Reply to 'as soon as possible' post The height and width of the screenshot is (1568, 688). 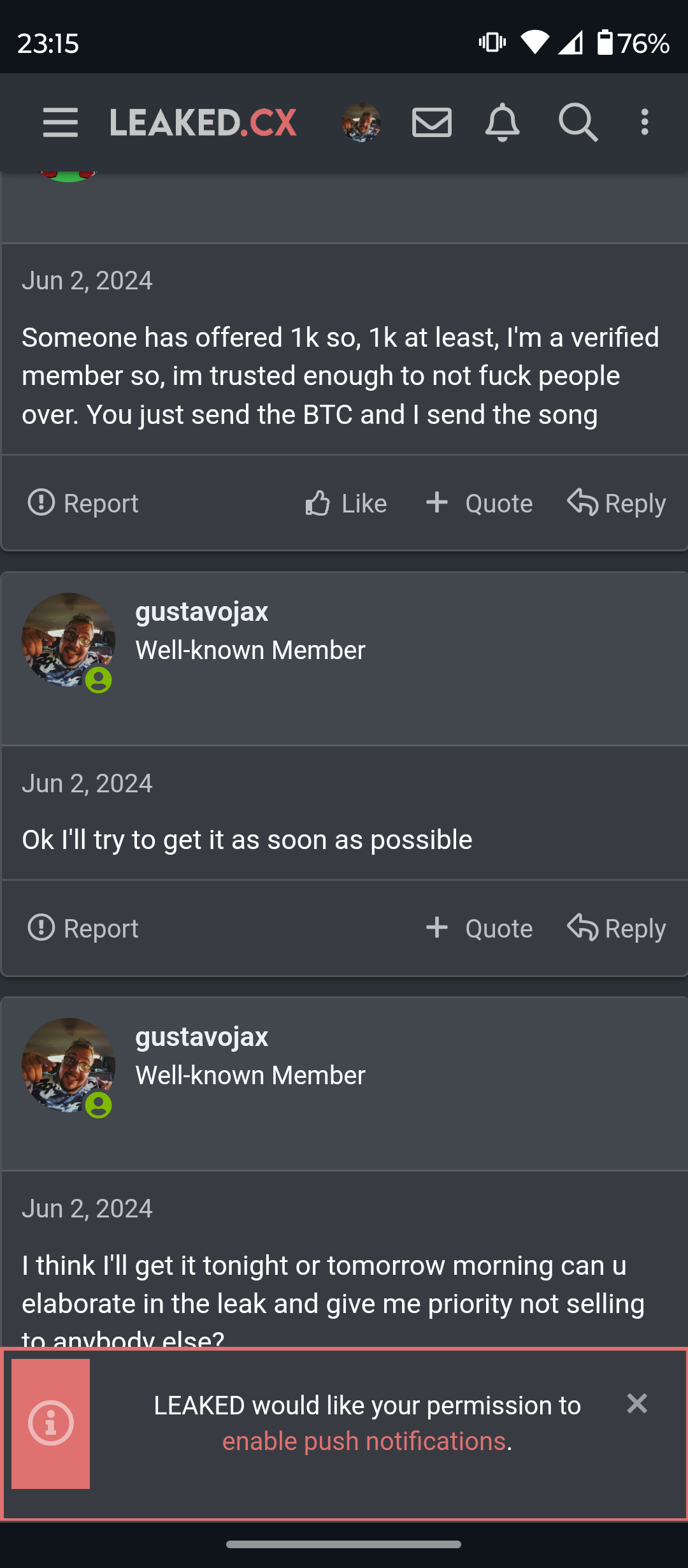(617, 929)
